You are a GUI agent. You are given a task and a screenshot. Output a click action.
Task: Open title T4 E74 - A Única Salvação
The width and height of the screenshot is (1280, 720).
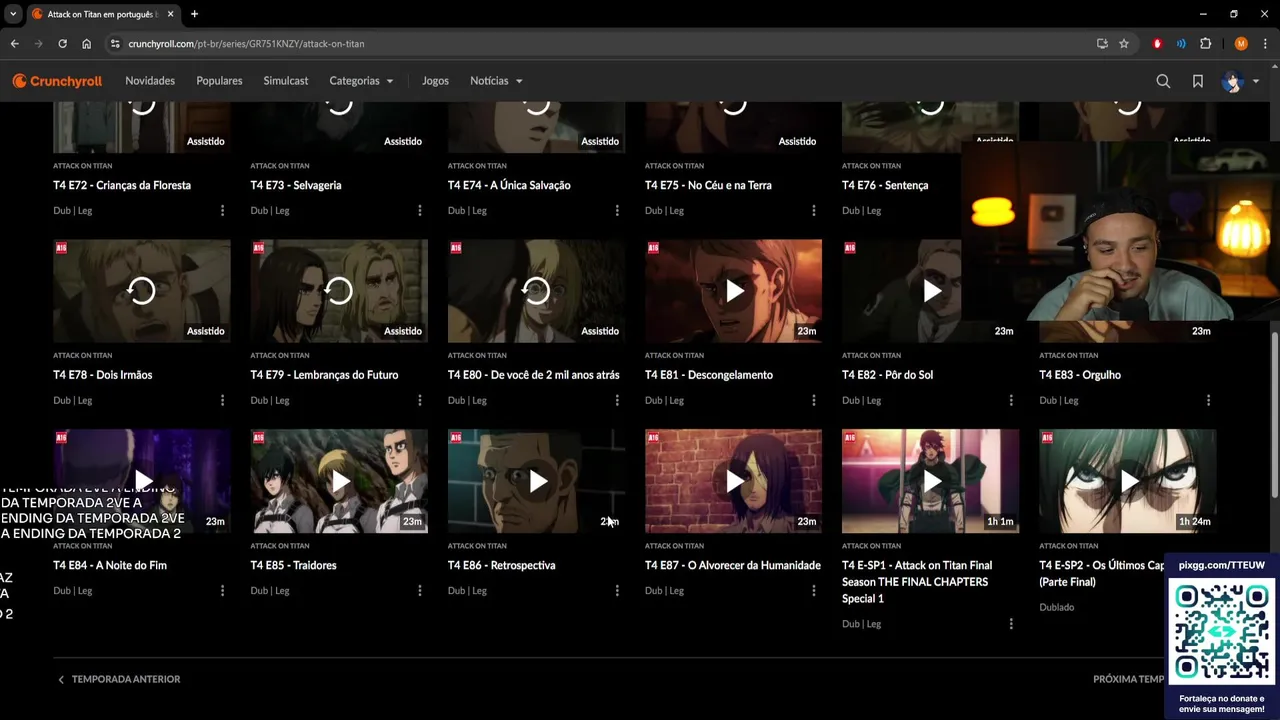[x=509, y=185]
